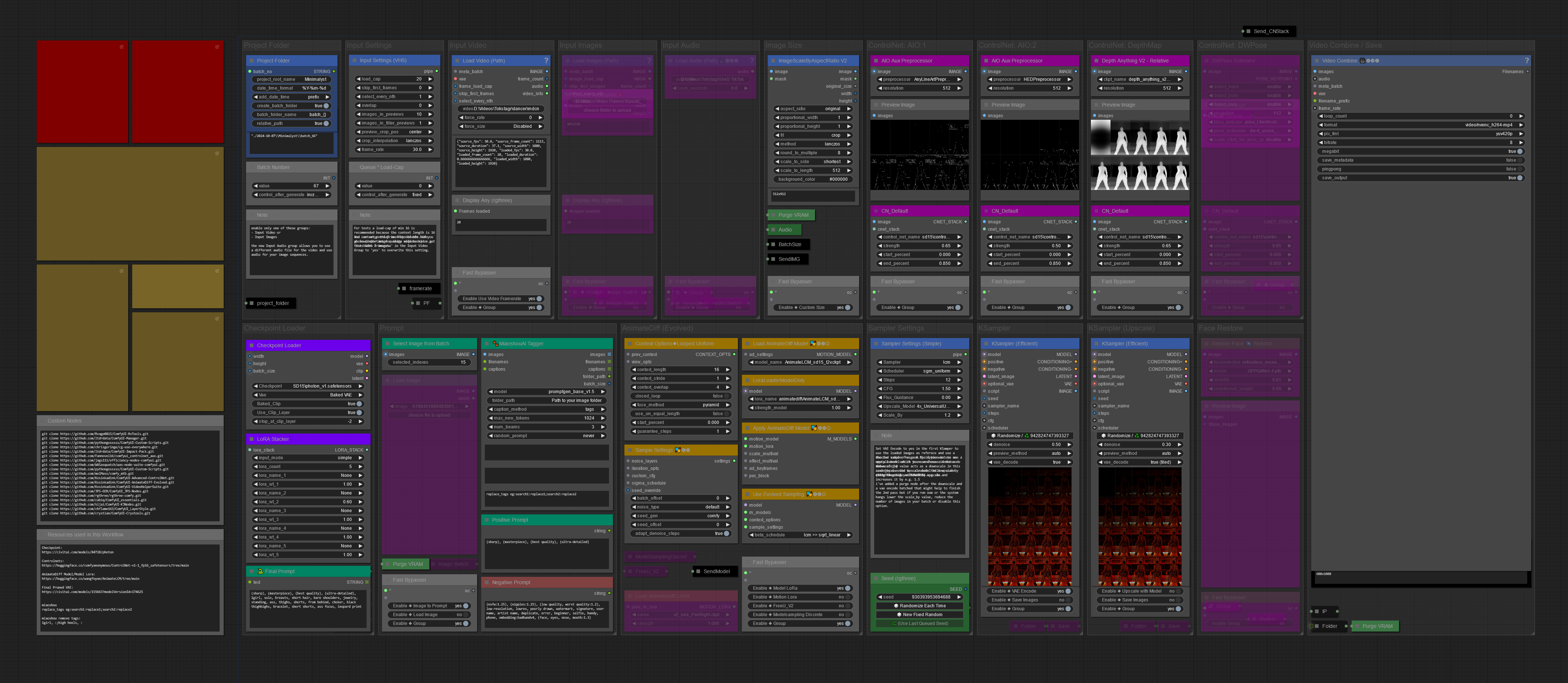Collapse the Input Settings (VHS) node dot
This screenshot has height=683, width=1568.
[354, 60]
